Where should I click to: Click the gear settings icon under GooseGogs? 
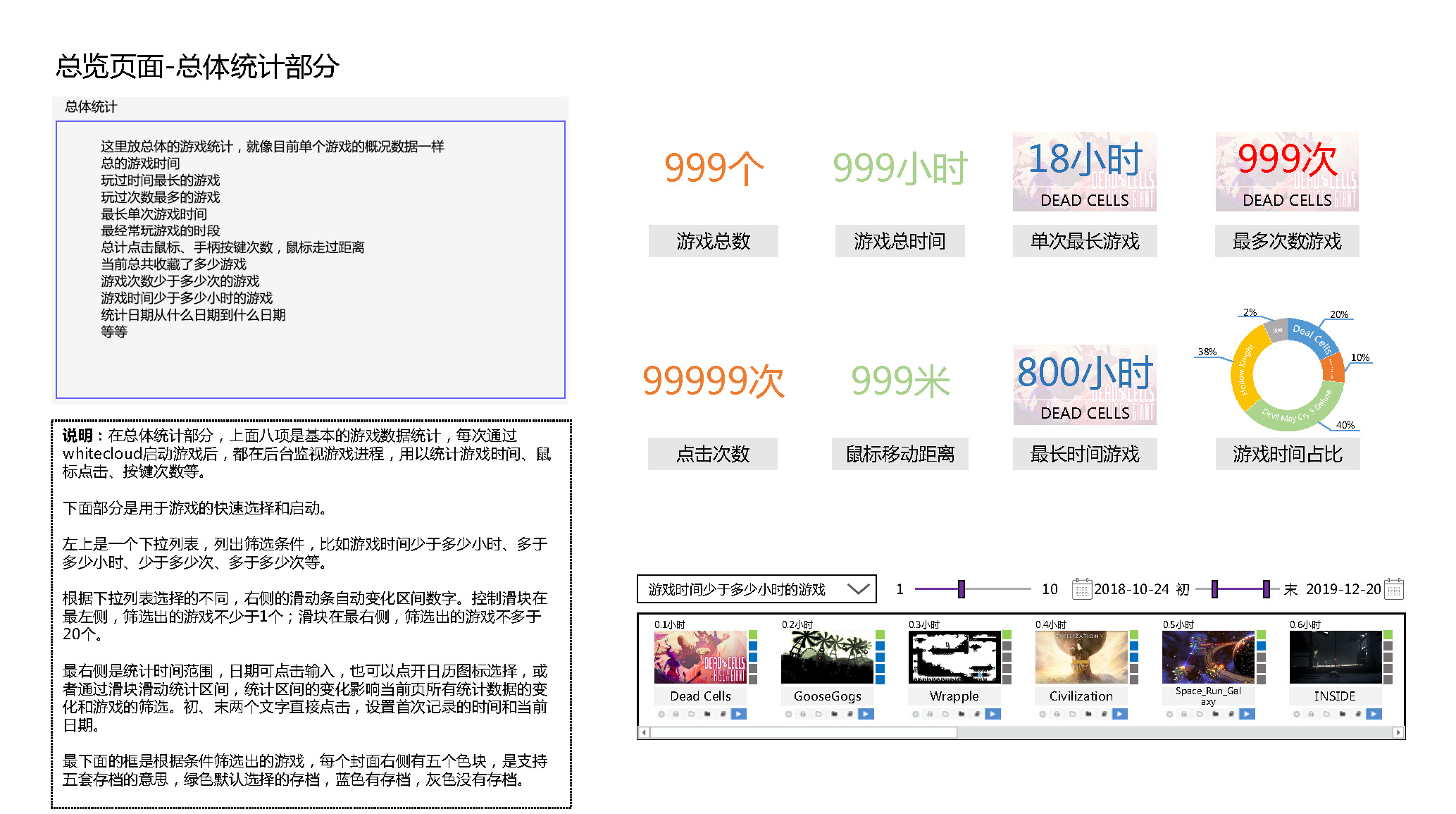tap(788, 714)
